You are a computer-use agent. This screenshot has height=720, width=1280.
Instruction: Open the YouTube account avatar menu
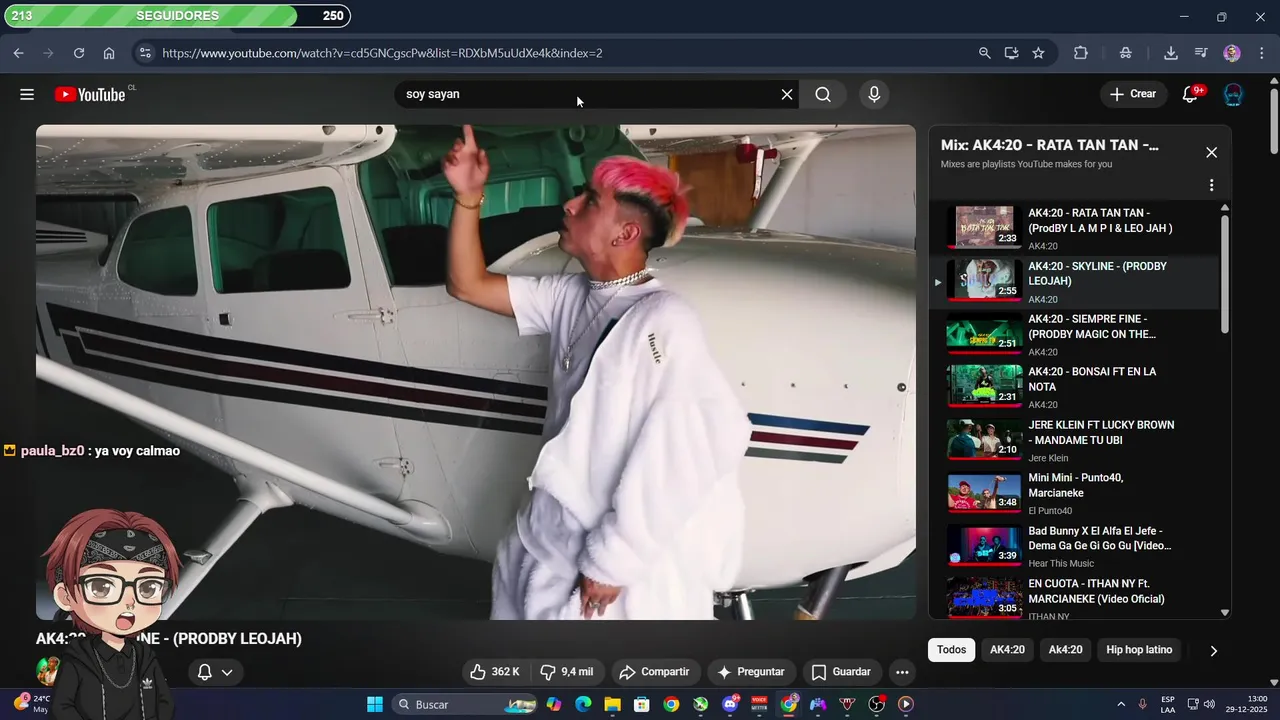coord(1233,94)
